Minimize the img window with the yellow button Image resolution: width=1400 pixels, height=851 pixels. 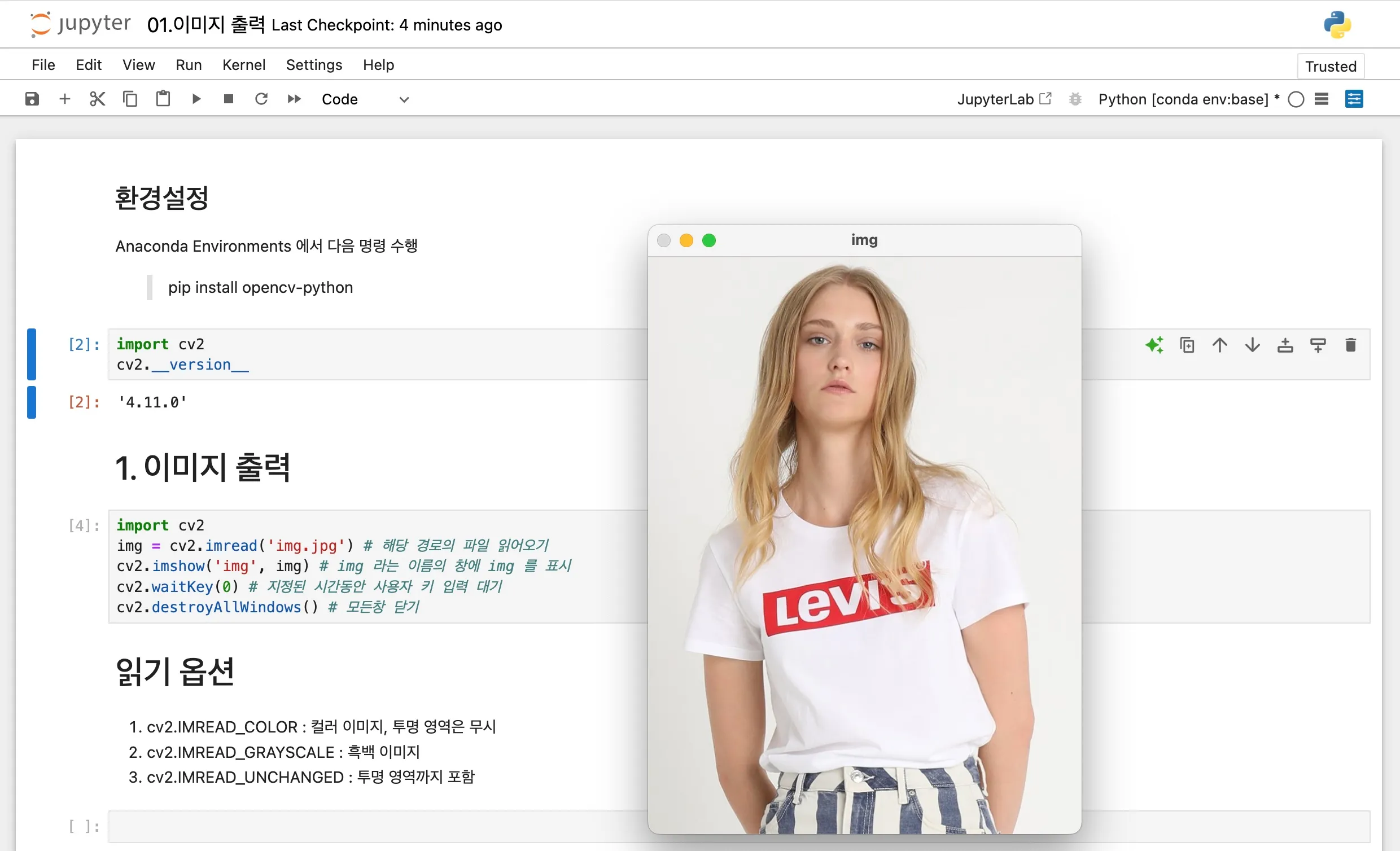pos(686,240)
